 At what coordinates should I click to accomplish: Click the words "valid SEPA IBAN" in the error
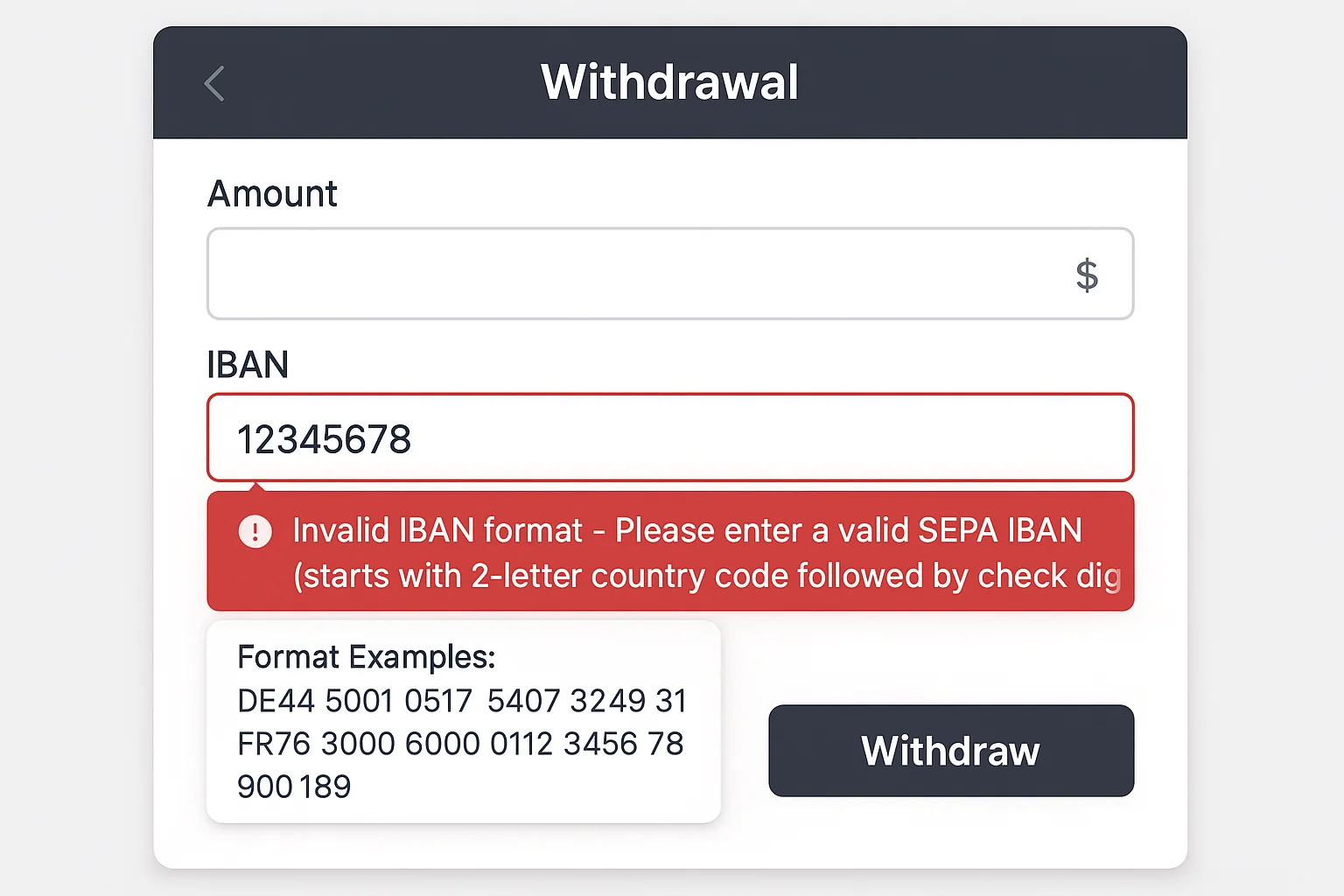coord(960,530)
